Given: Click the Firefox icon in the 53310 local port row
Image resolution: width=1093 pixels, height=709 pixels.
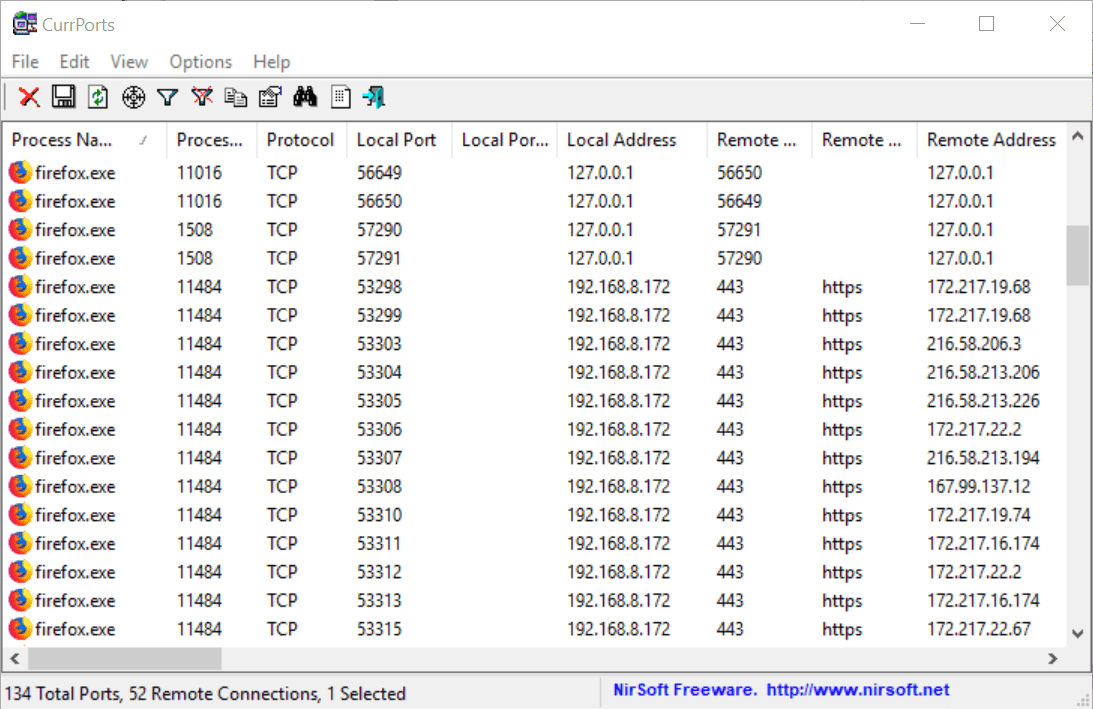Looking at the screenshot, I should (x=20, y=515).
